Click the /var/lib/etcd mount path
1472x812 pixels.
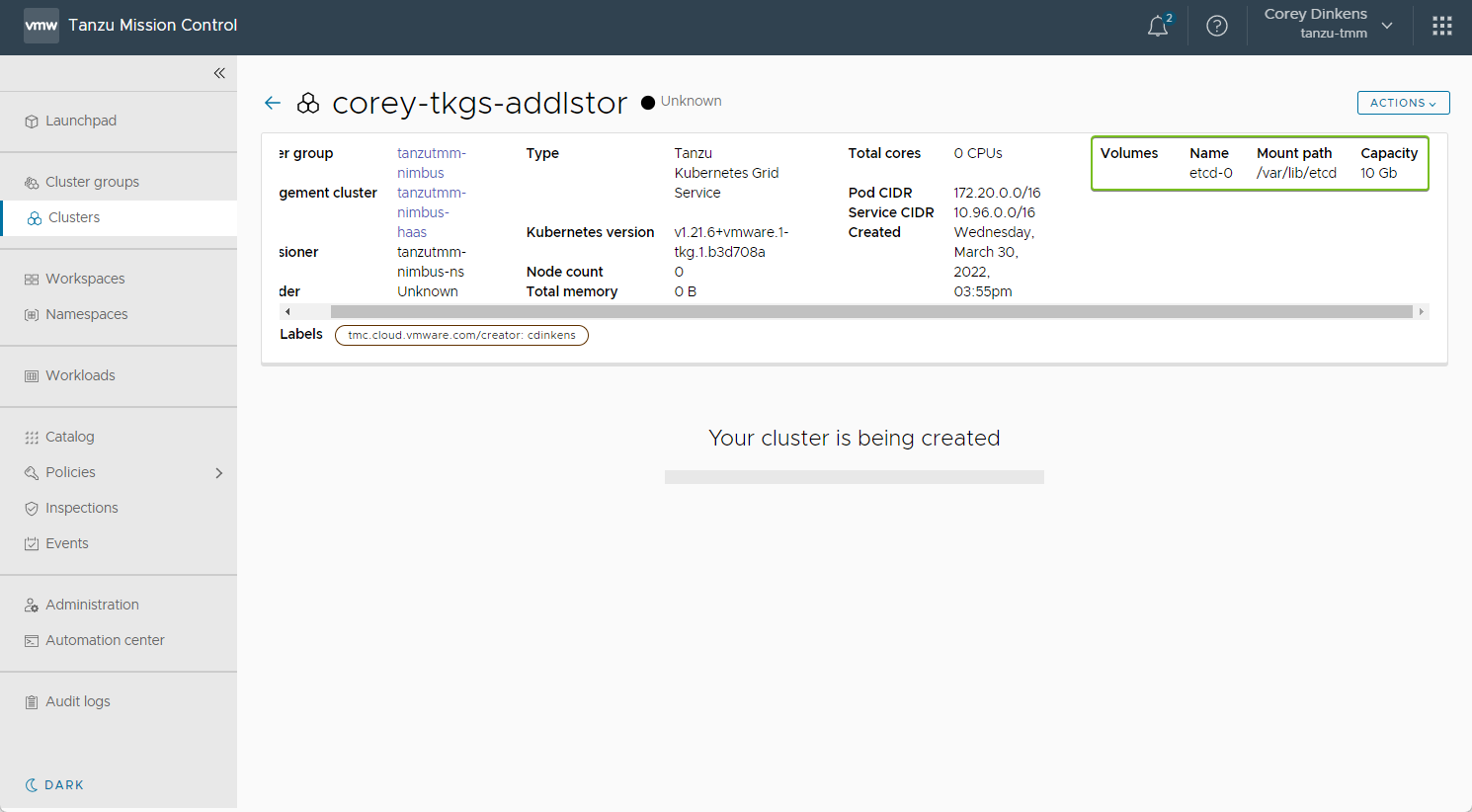pos(1296,173)
